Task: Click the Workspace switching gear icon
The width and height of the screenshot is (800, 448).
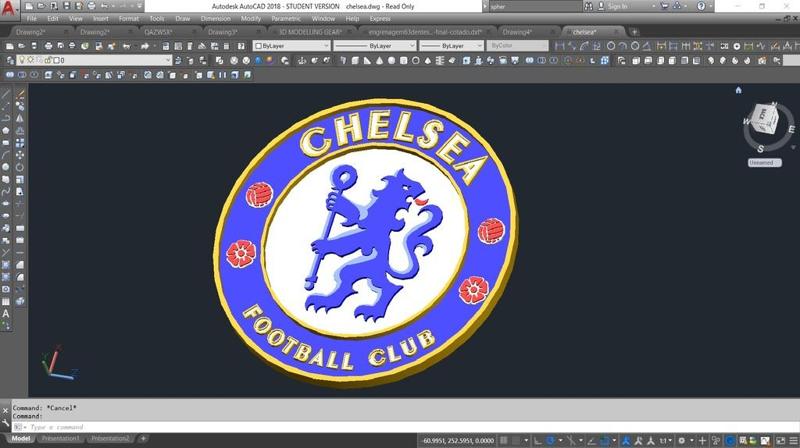Action: point(681,440)
